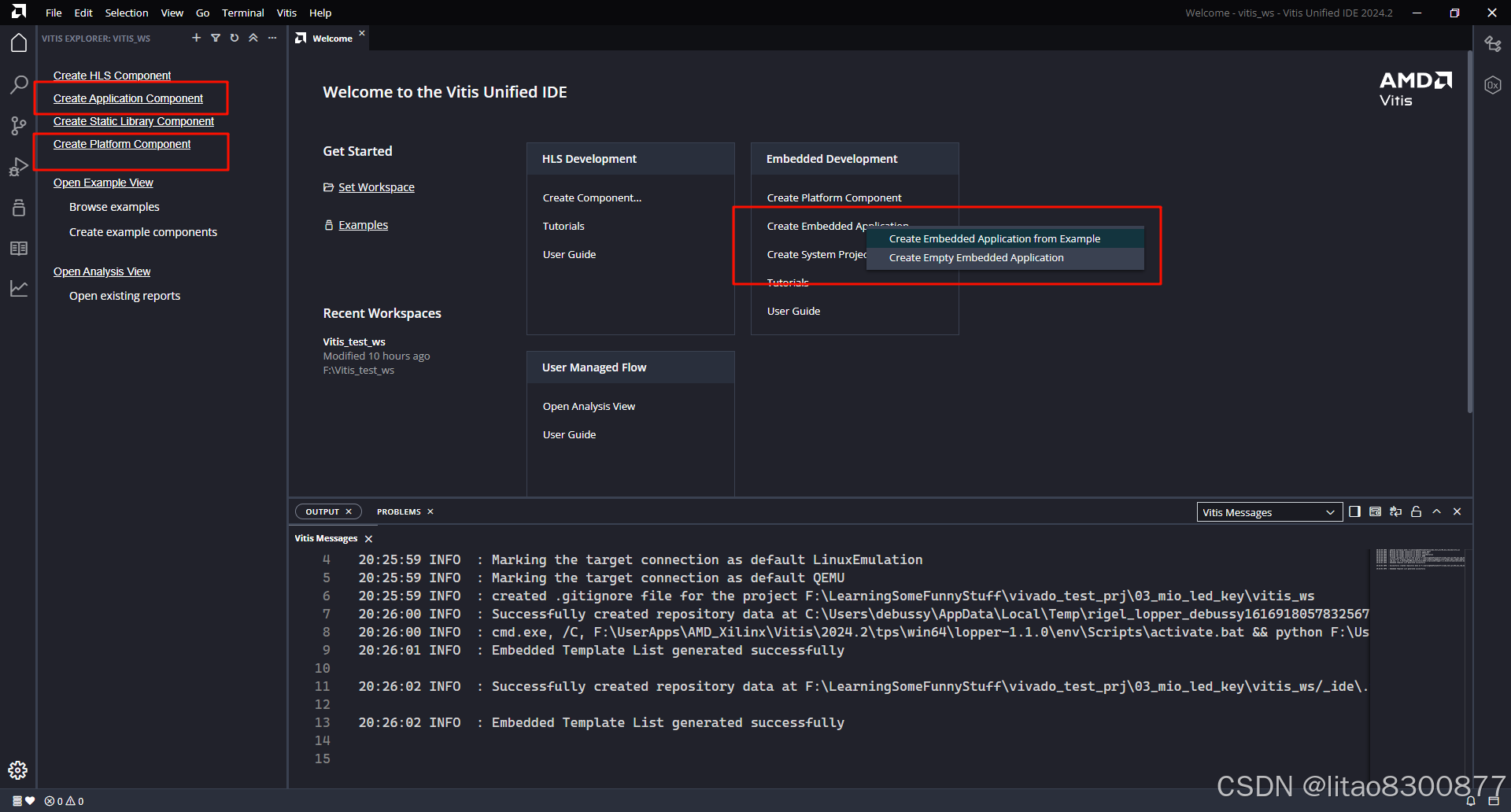Open the File menu

pos(54,13)
